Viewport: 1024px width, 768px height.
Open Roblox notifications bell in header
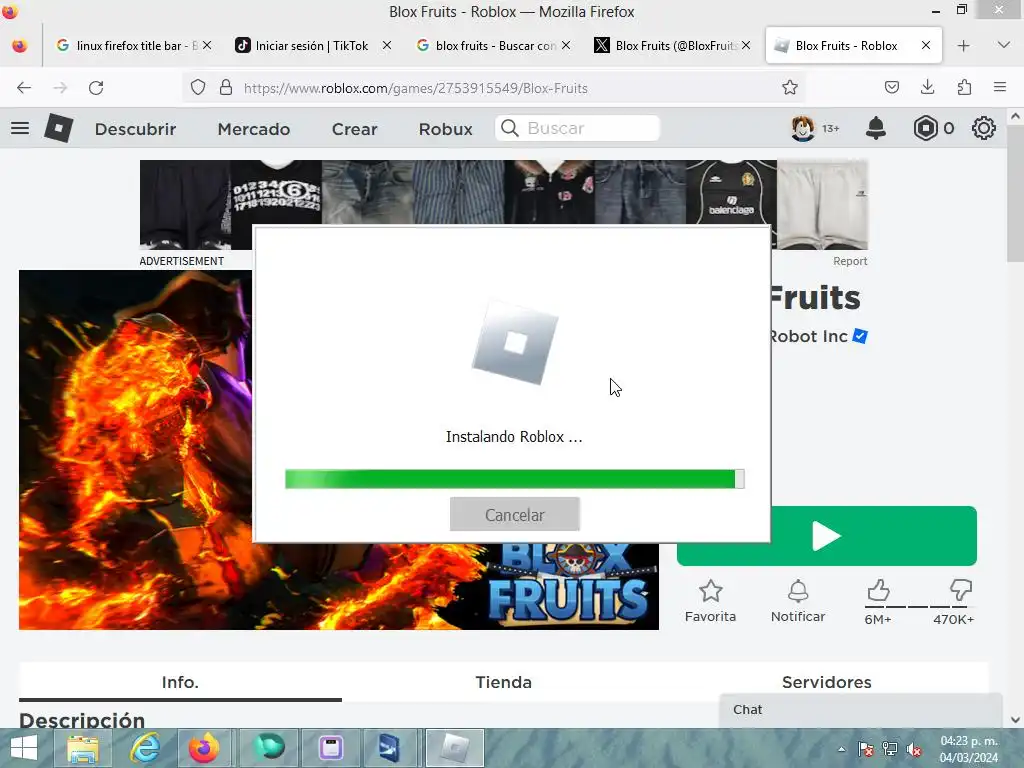coord(875,128)
